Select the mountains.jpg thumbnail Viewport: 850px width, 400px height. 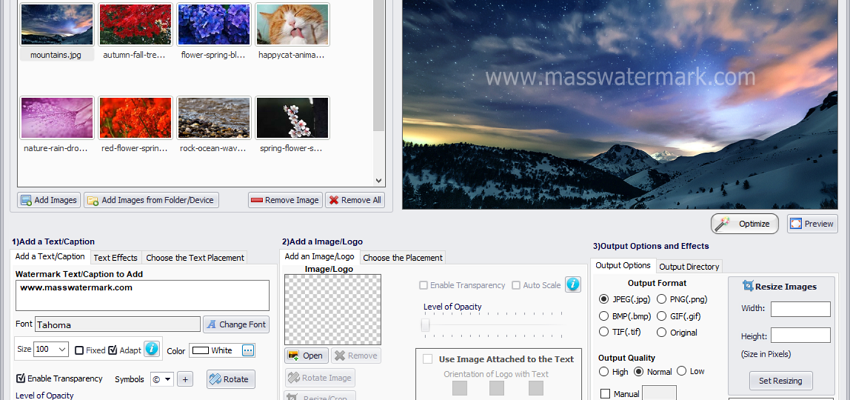click(57, 25)
